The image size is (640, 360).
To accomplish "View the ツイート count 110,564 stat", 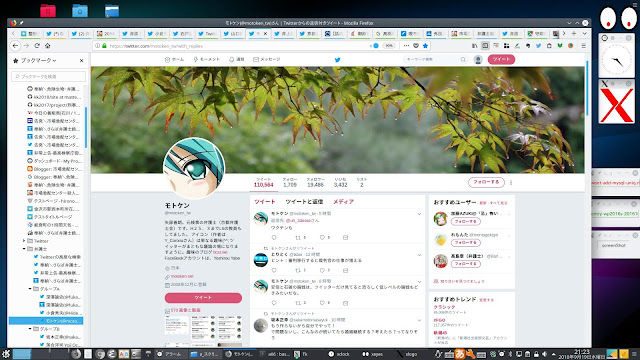I will (x=263, y=182).
